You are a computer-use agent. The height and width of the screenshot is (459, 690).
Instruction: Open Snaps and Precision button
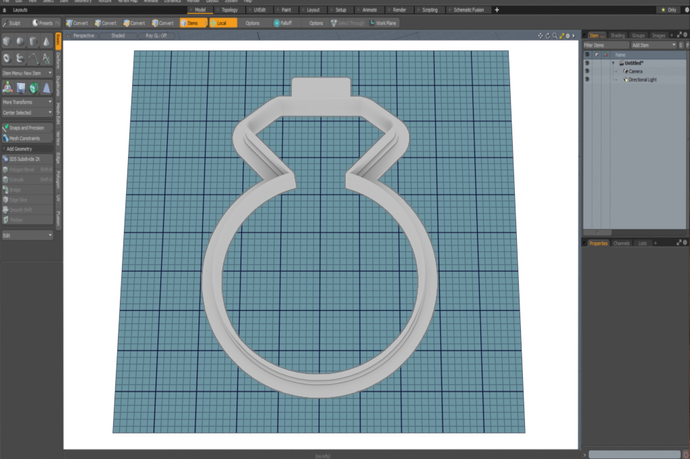click(27, 128)
